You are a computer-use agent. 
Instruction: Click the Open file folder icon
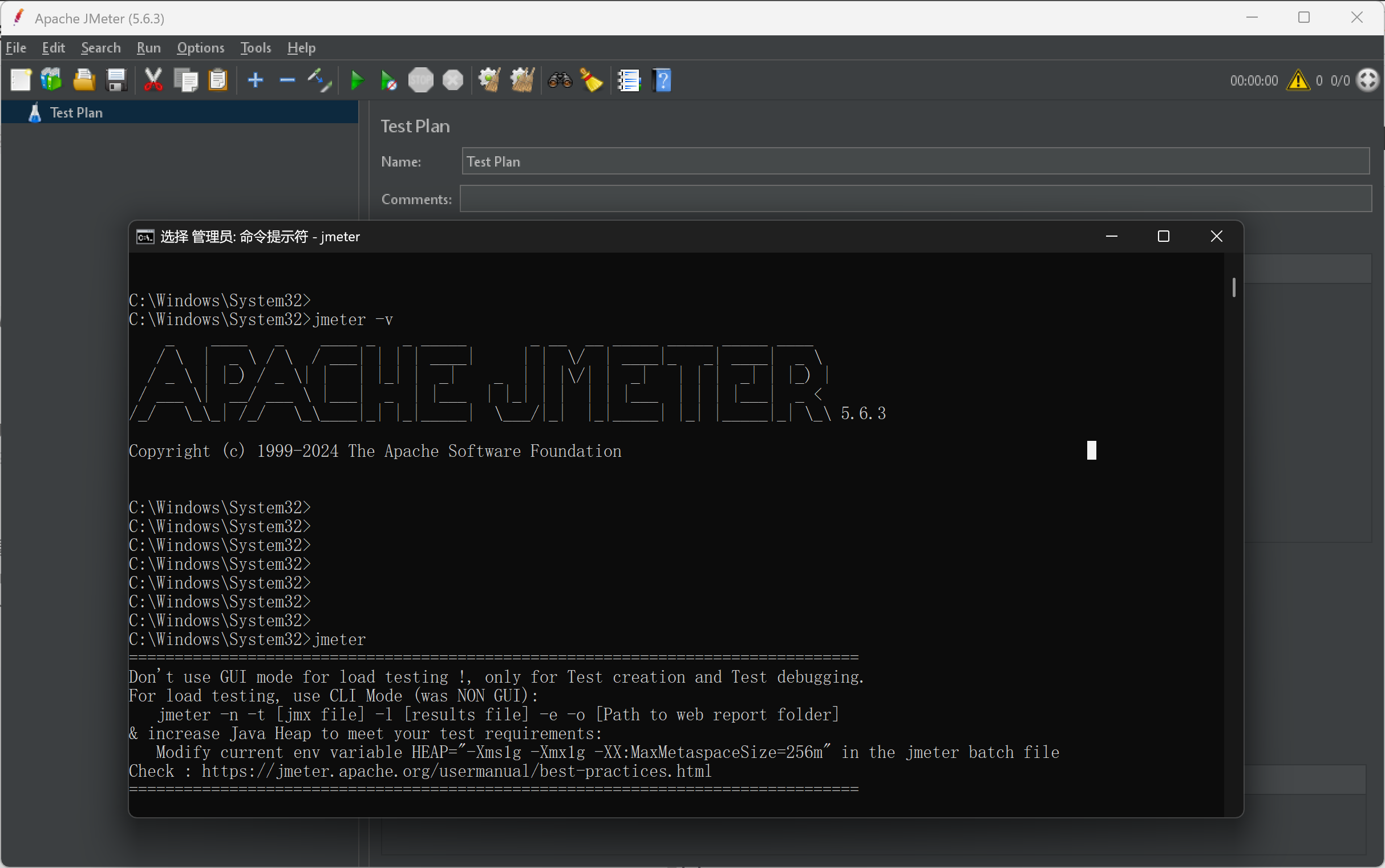[x=84, y=80]
